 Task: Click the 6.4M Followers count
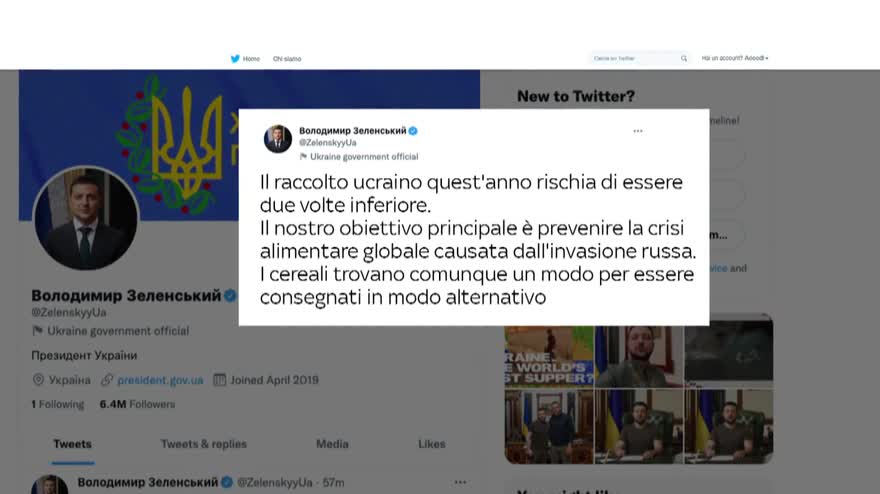point(137,404)
